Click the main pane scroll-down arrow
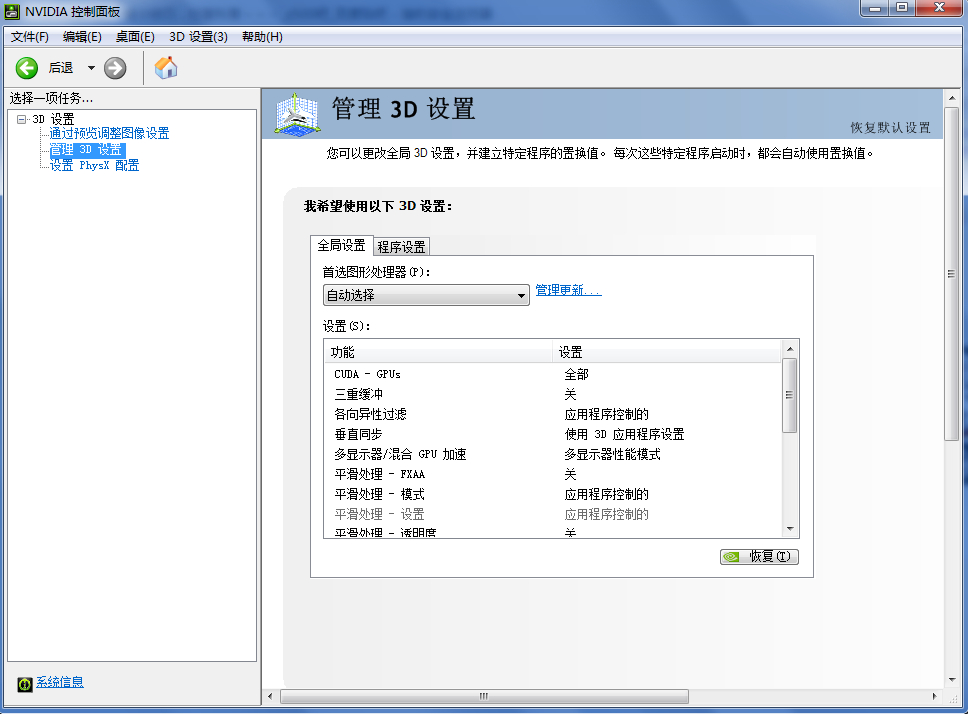The width and height of the screenshot is (968, 714). (x=951, y=680)
